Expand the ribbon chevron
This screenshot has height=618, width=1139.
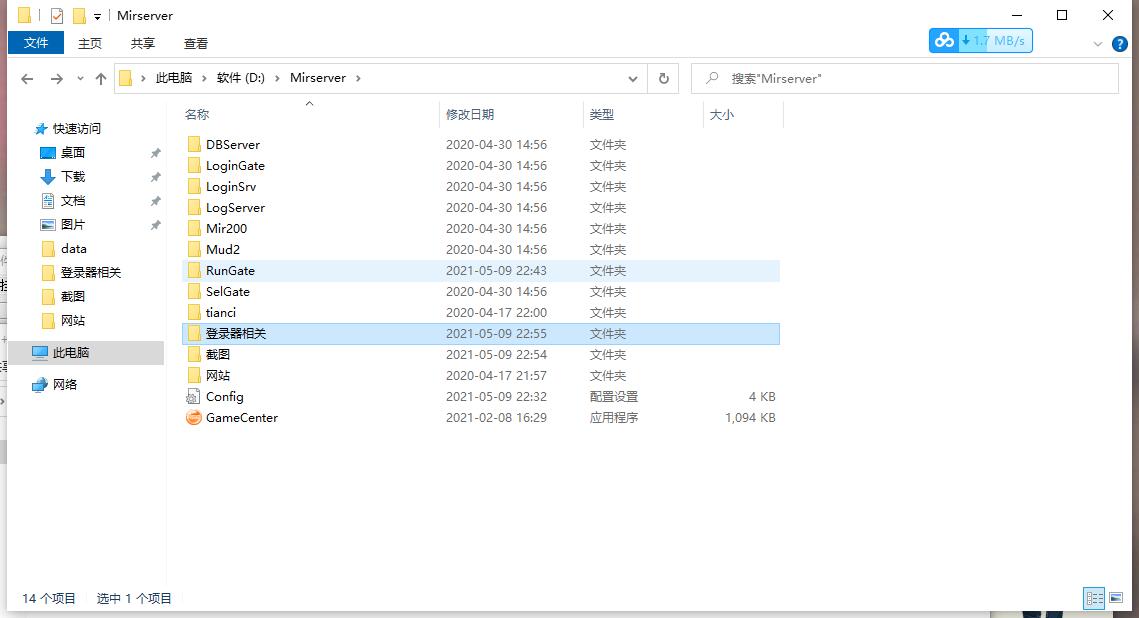click(1097, 44)
